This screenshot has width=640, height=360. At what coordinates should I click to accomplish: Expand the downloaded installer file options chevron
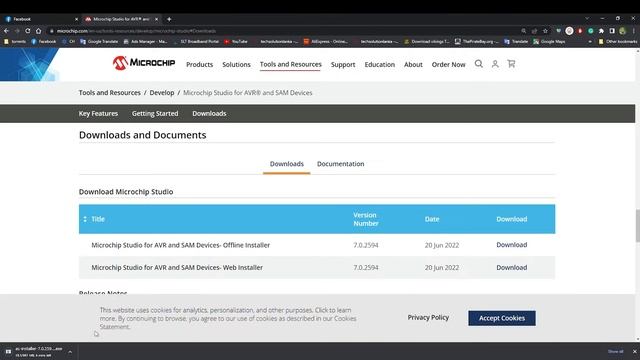(x=70, y=352)
